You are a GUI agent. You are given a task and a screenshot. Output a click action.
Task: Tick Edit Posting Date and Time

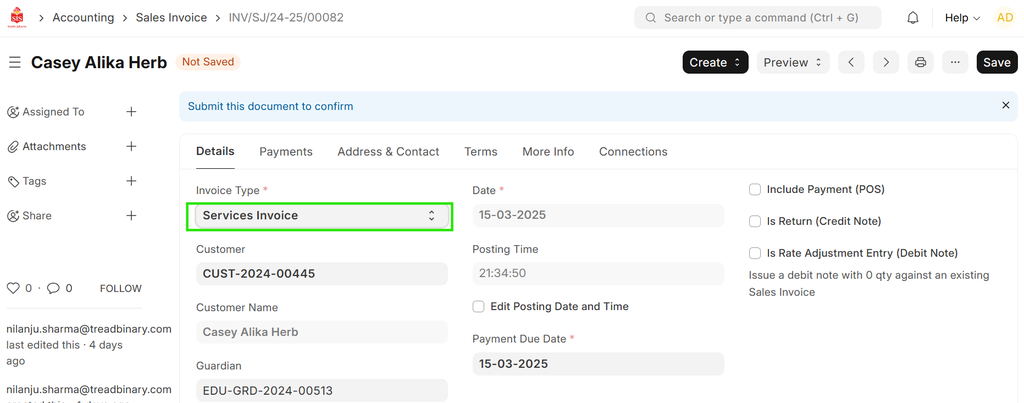(x=479, y=306)
